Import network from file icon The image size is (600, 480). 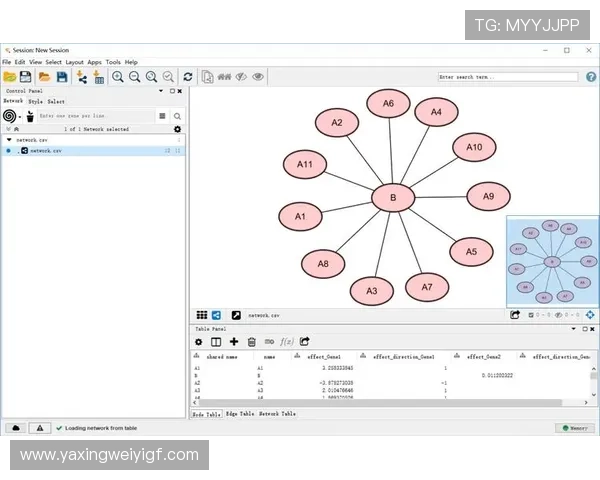tap(82, 77)
